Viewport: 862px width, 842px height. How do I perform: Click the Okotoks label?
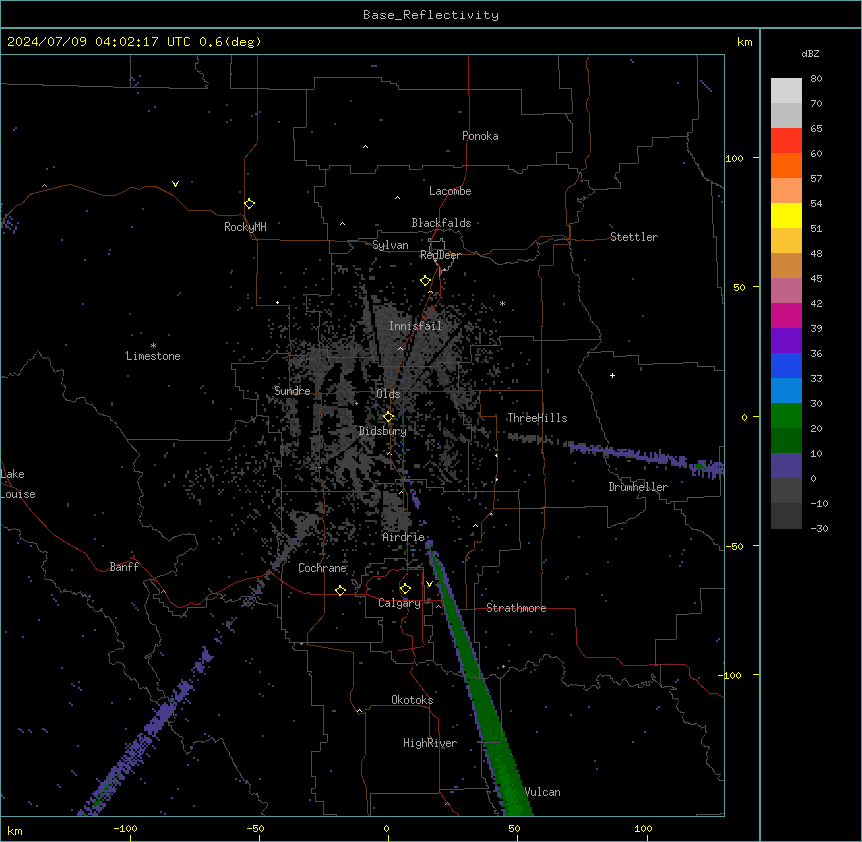(412, 700)
